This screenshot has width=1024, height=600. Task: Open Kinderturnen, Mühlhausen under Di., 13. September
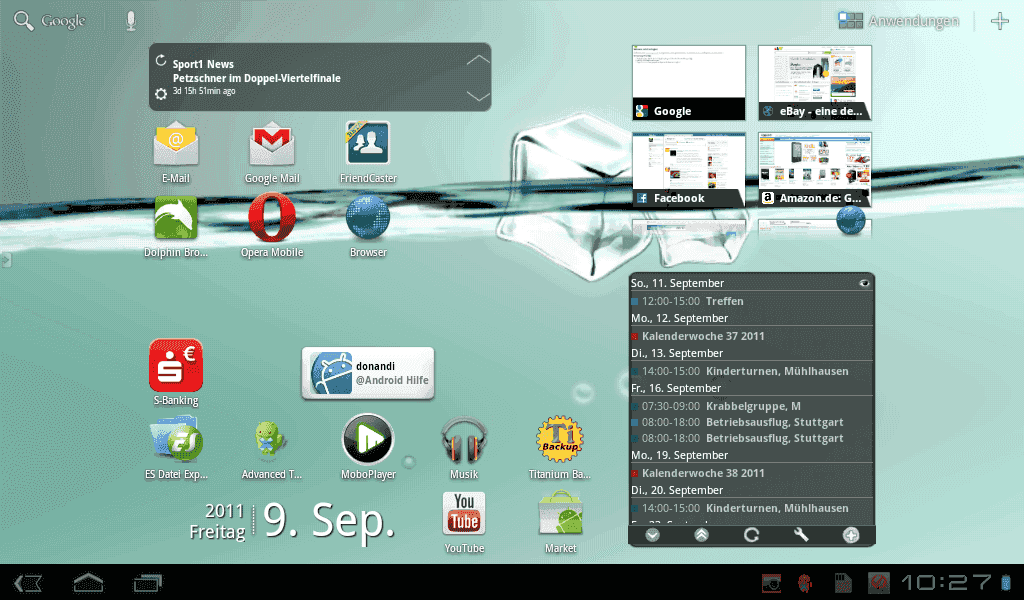point(752,371)
